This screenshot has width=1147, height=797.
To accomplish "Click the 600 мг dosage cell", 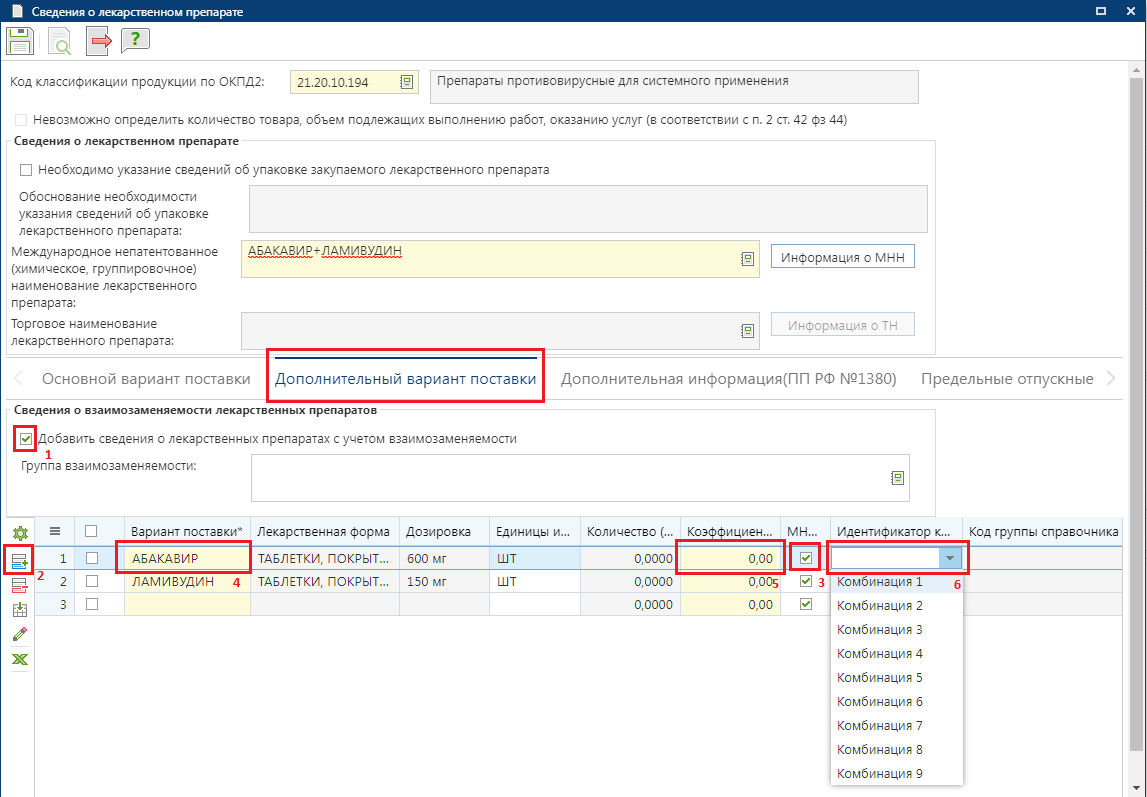I will (444, 559).
